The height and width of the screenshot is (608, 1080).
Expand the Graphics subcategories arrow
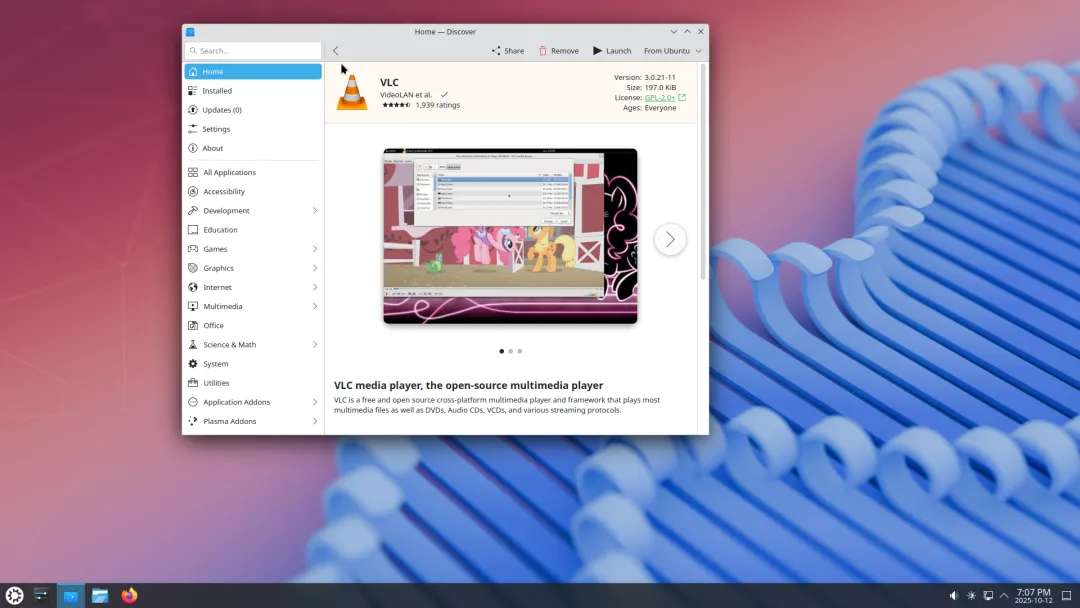point(315,268)
